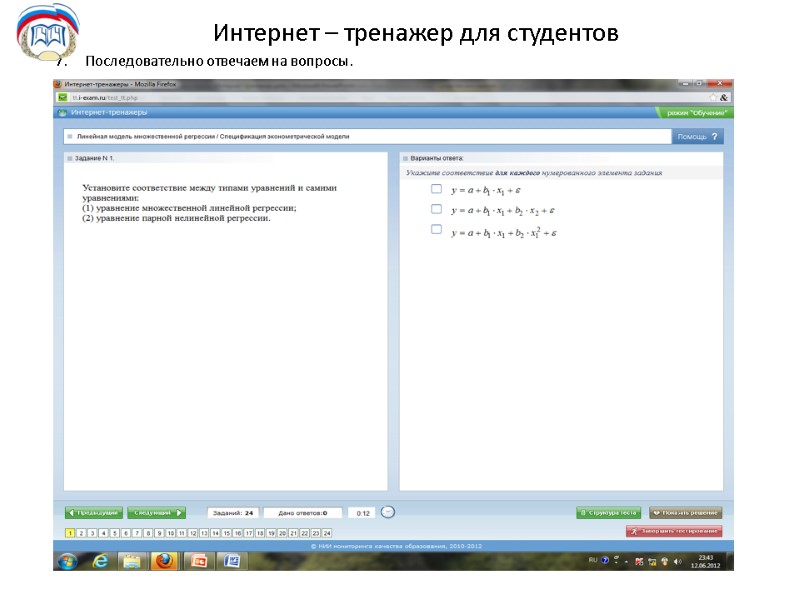800x600 pixels.
Task: Click the Варианты ответа panel header
Action: [x=440, y=157]
